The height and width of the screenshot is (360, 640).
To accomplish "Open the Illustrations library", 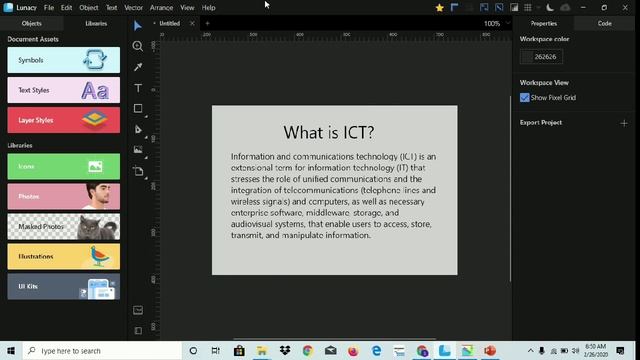I will 64,256.
